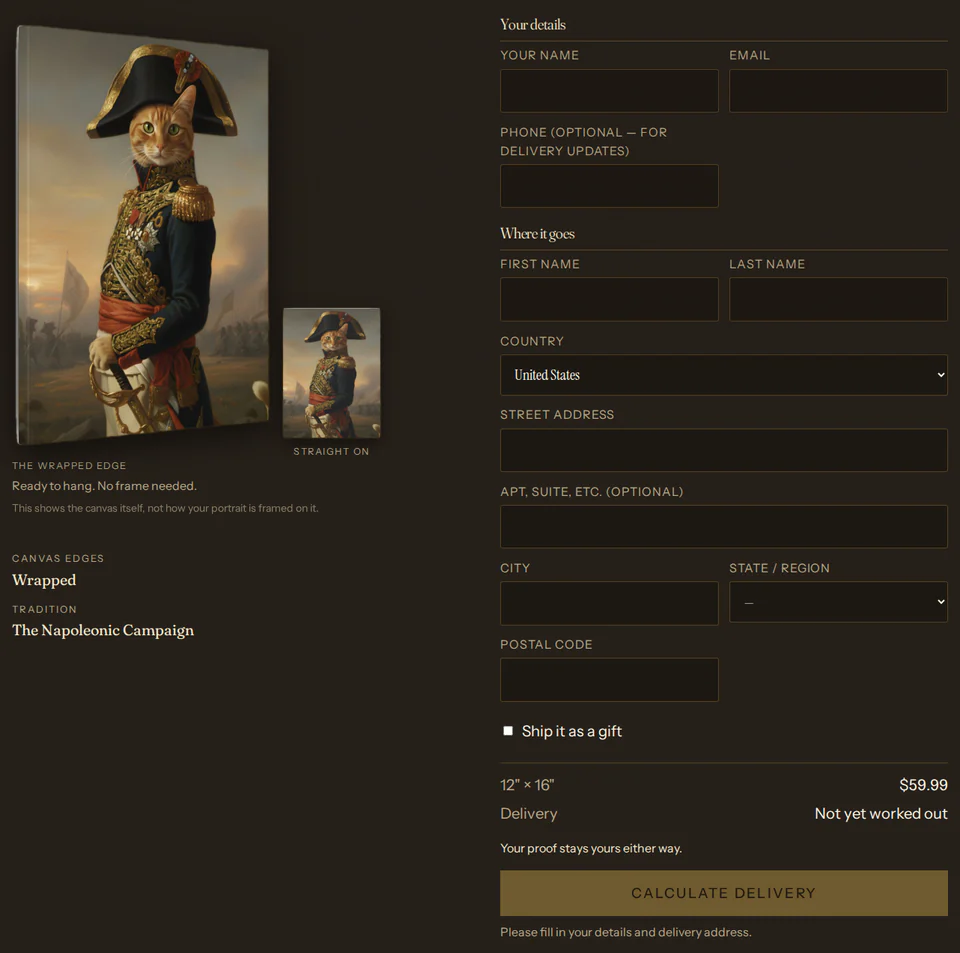Click the Street Address input field
960x953 pixels.
[x=724, y=450]
